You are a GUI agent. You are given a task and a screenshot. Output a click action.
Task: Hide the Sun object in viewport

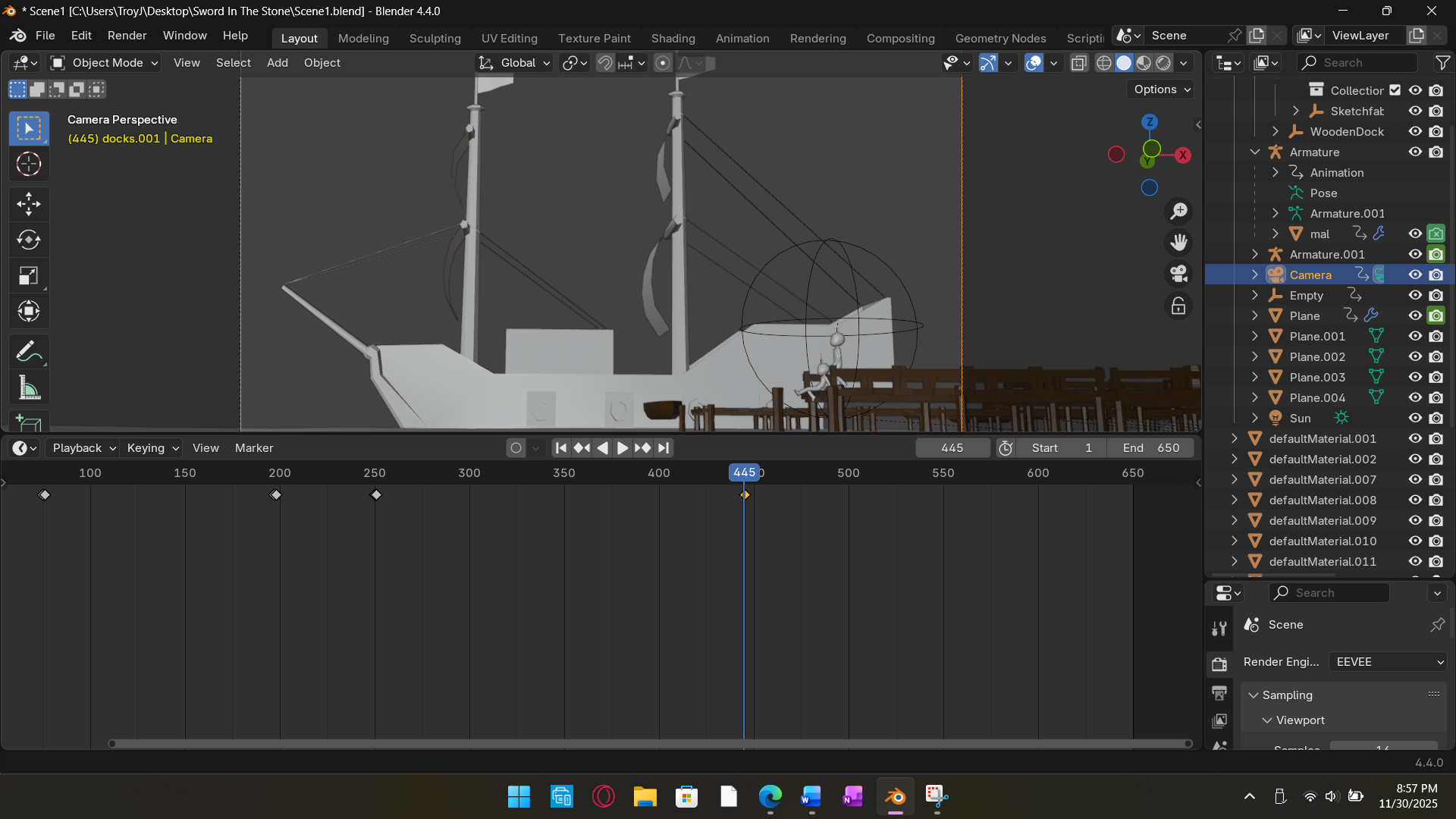[1415, 419]
